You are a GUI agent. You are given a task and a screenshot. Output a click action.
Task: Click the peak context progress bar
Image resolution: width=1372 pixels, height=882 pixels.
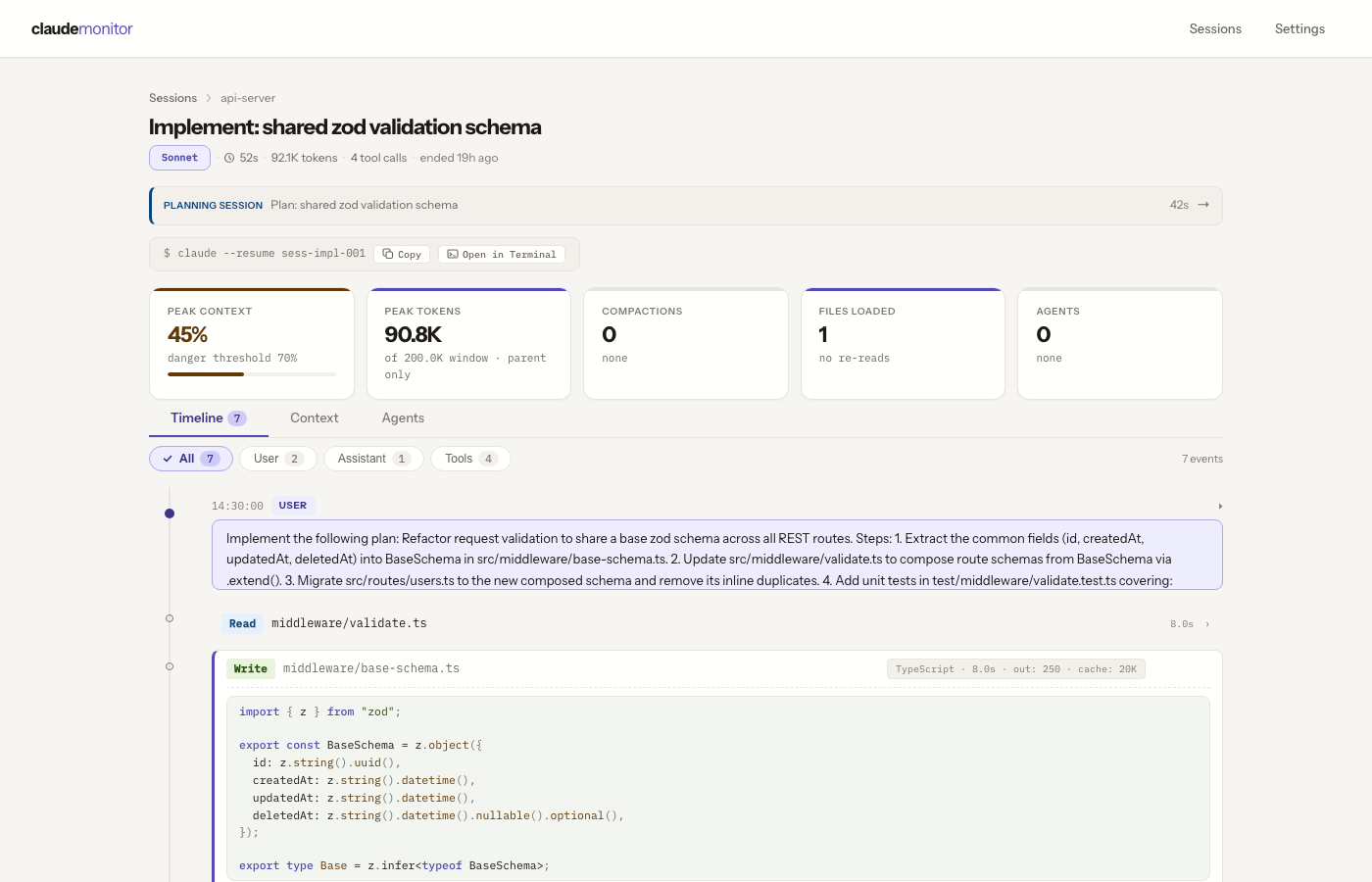click(252, 374)
